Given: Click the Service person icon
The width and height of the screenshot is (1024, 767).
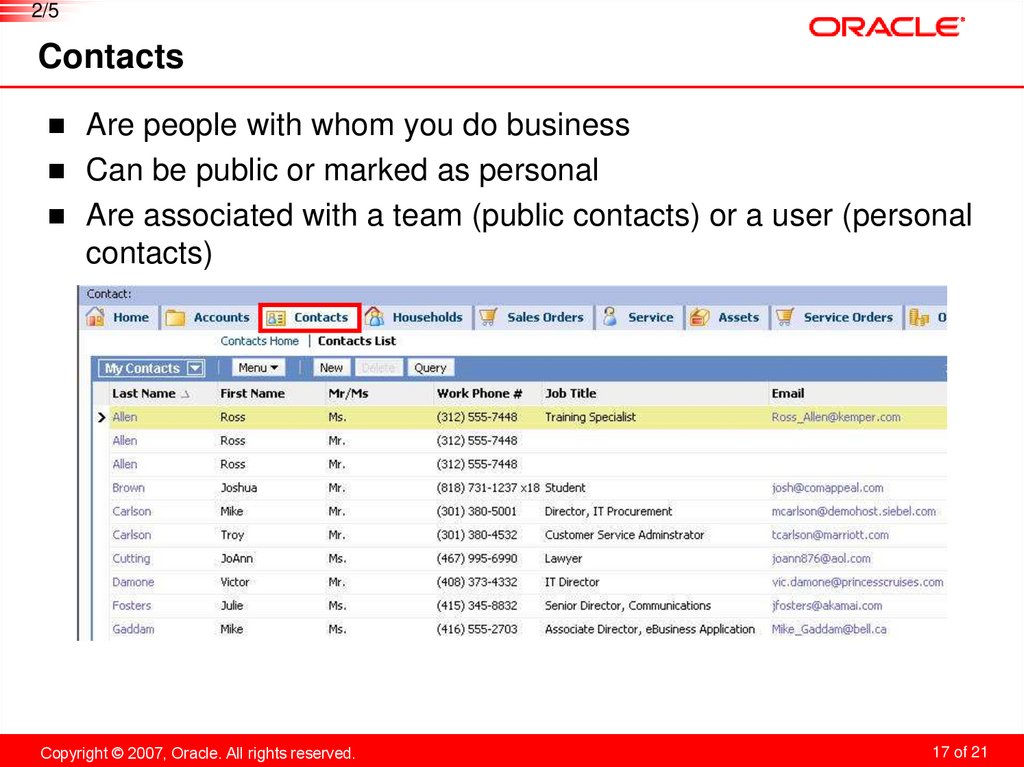Looking at the screenshot, I should click(x=610, y=317).
